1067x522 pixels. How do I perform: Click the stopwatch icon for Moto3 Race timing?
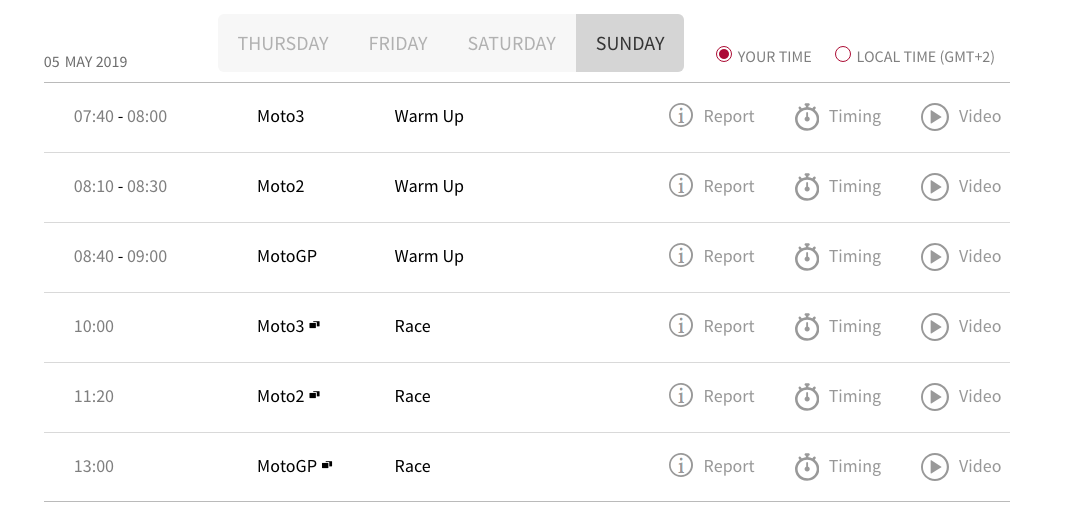pos(807,327)
